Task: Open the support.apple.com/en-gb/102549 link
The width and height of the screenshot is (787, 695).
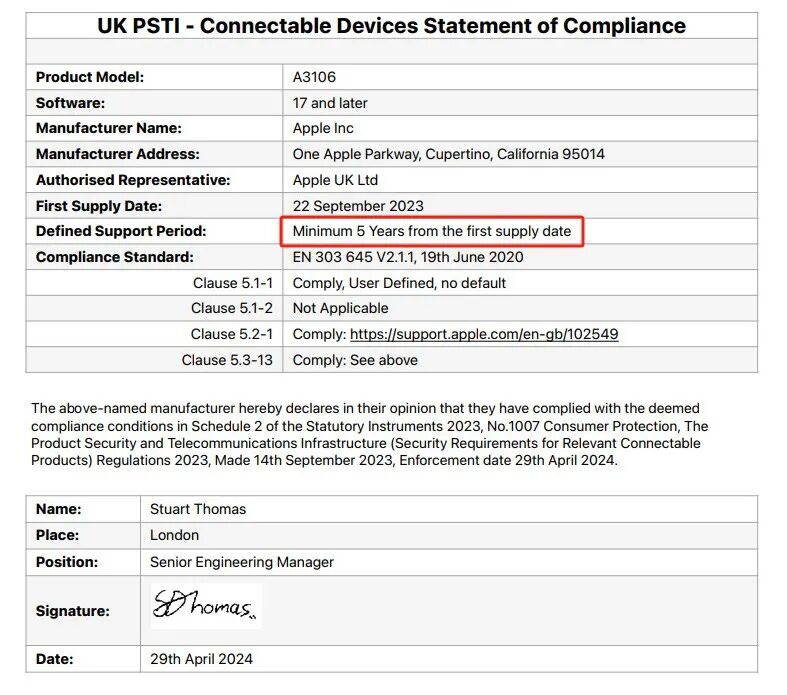Action: click(483, 334)
